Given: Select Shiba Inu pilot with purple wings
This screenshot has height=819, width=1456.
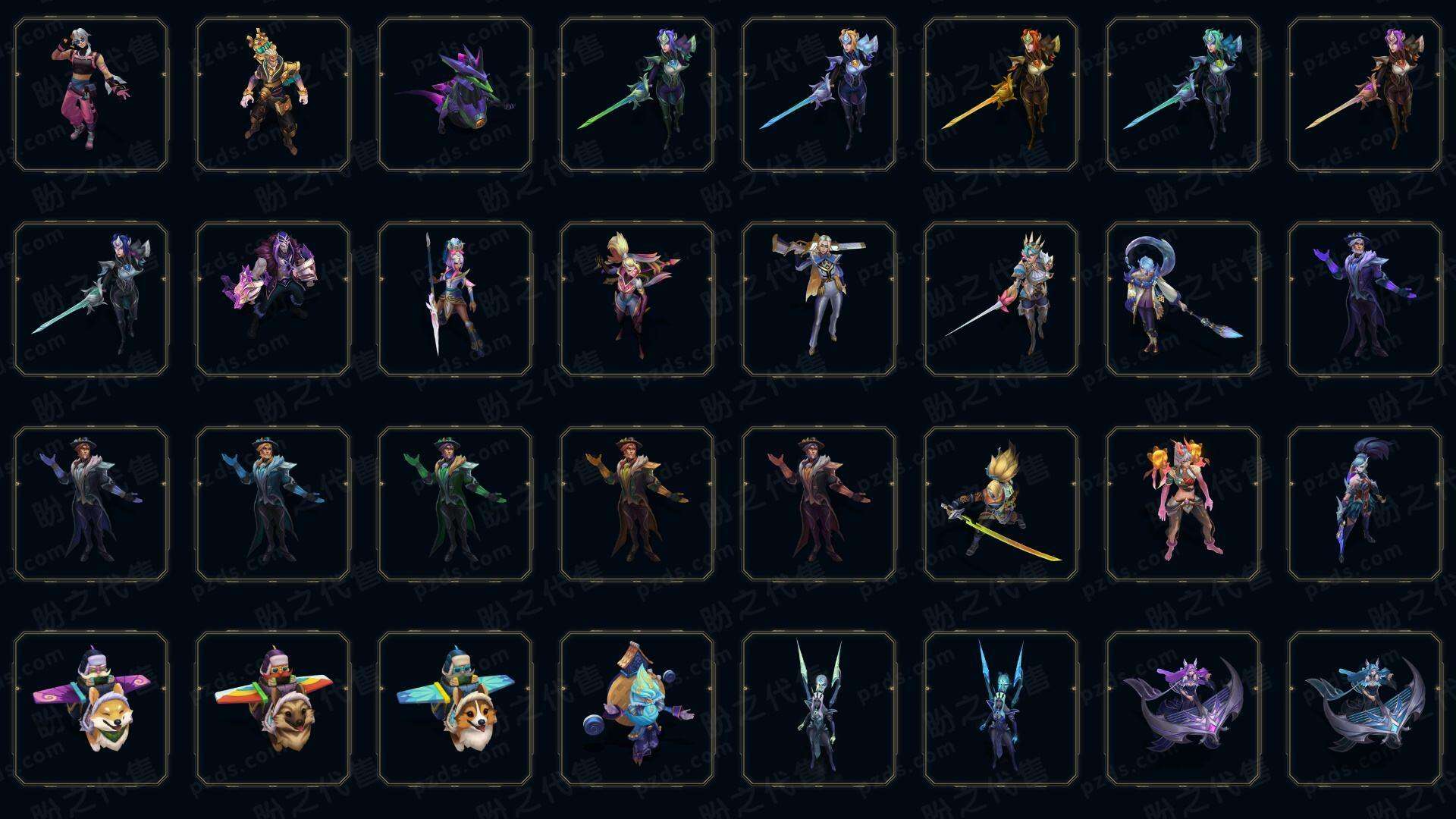Looking at the screenshot, I should 91,708.
